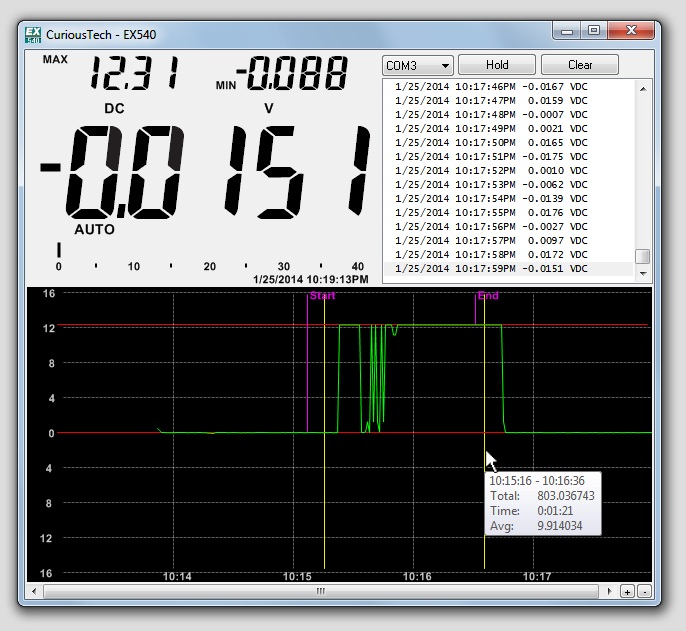The image size is (686, 631).
Task: Click the log list scrollbar thumb
Action: tap(642, 256)
